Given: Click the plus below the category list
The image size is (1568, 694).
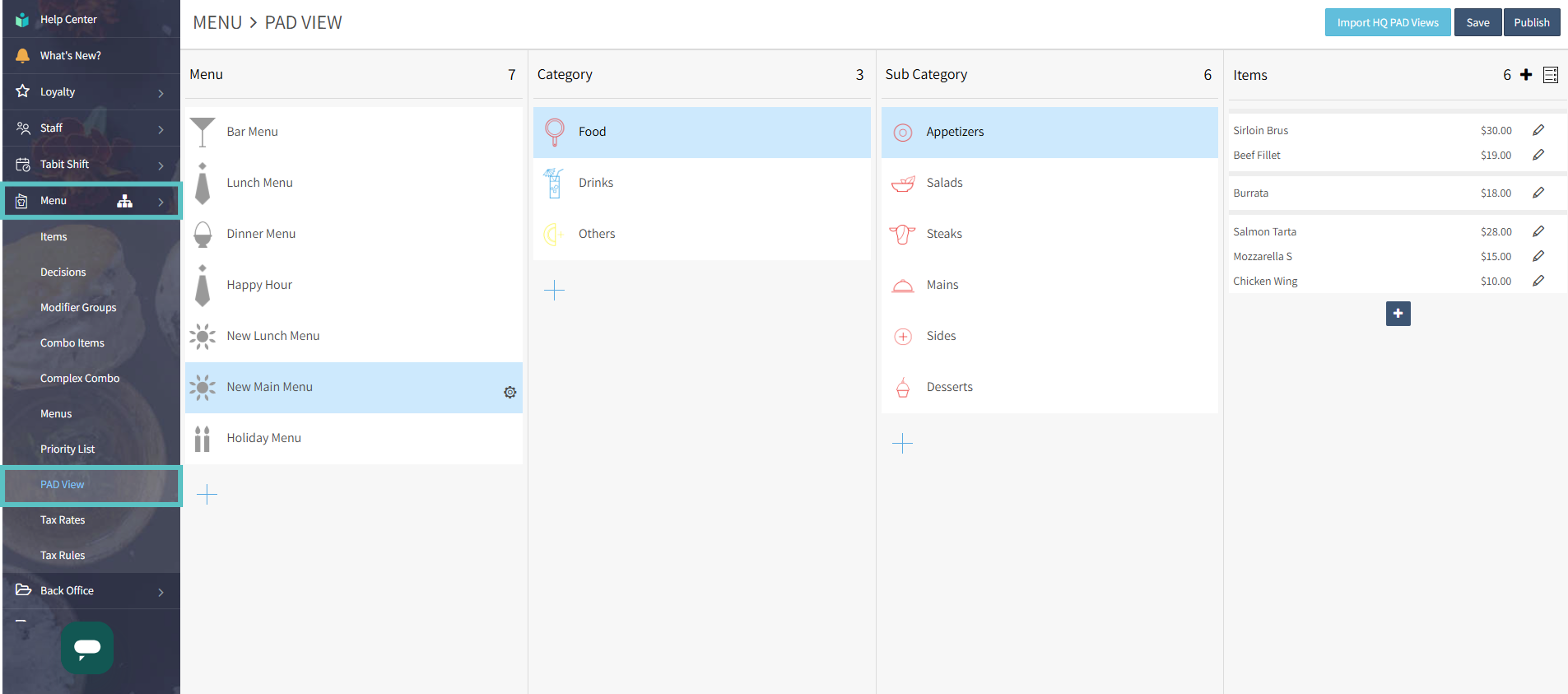Looking at the screenshot, I should coord(554,290).
